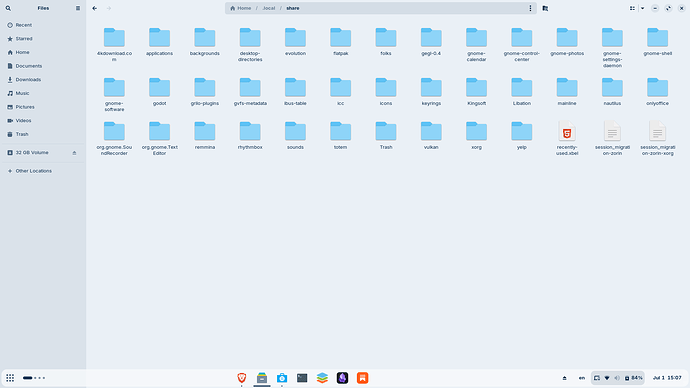Viewport: 690px width, 388px height.
Task: Click the search-folder icon beside path bar
Action: (545, 8)
